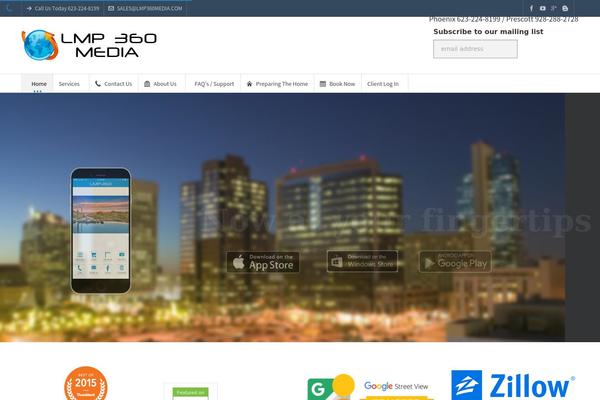Click the Download on the App Store badge
This screenshot has height=400, width=600.
pos(263,262)
